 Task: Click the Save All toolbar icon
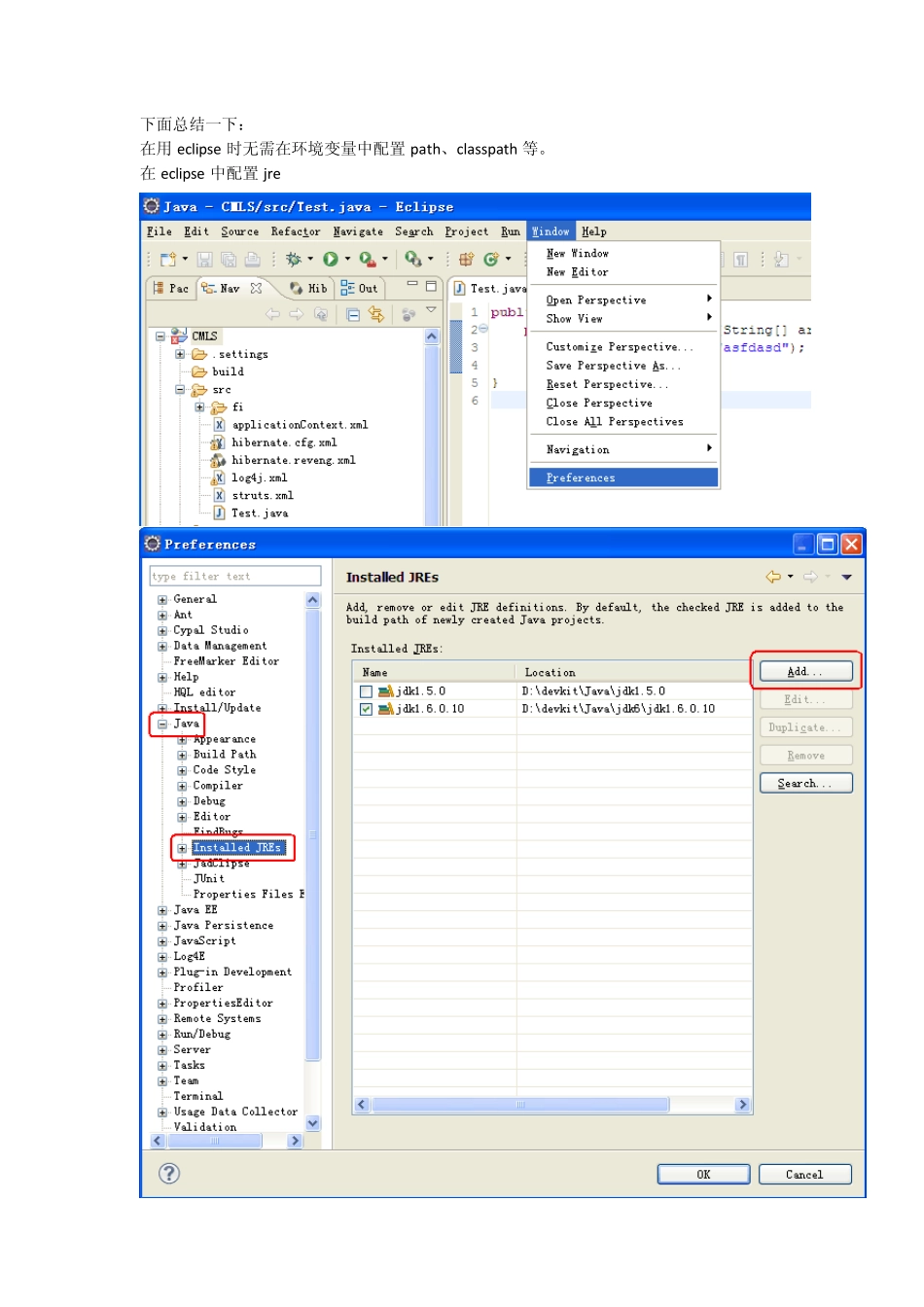(x=229, y=260)
